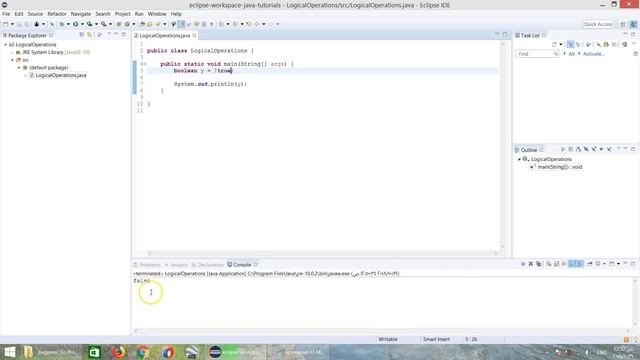Click the External Tools toolbar icon

tap(104, 24)
